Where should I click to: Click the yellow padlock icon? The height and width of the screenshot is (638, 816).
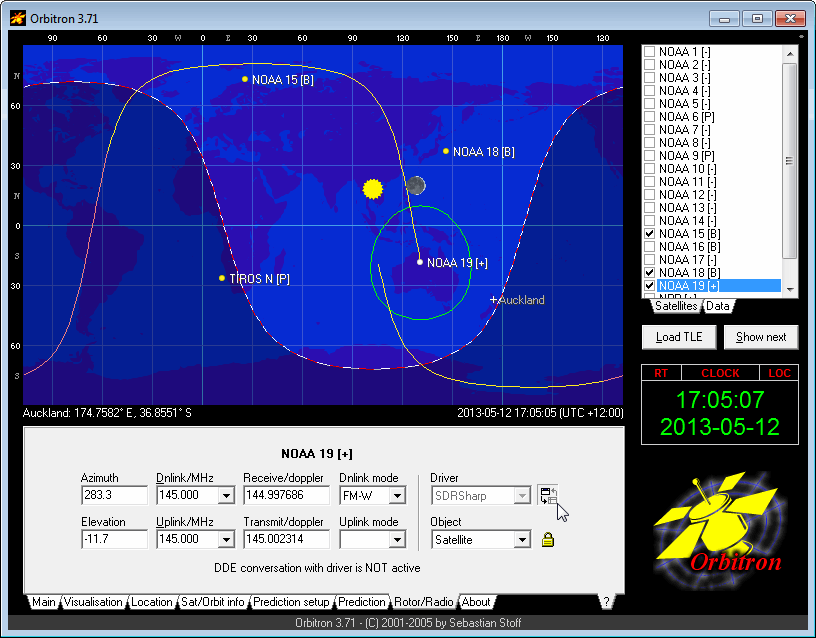[x=547, y=540]
